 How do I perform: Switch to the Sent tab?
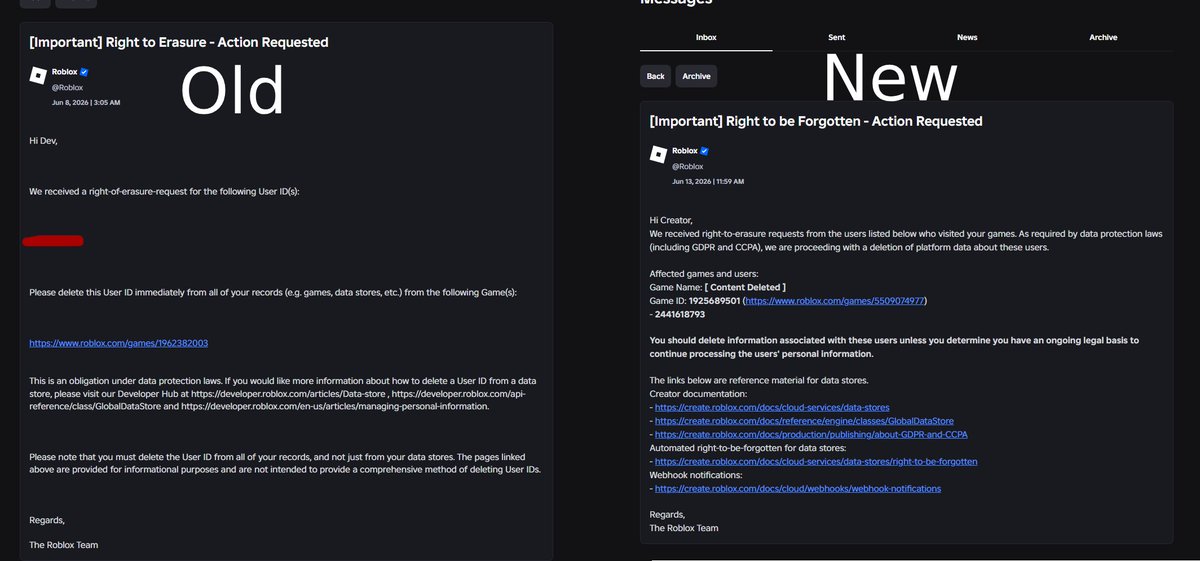point(837,37)
